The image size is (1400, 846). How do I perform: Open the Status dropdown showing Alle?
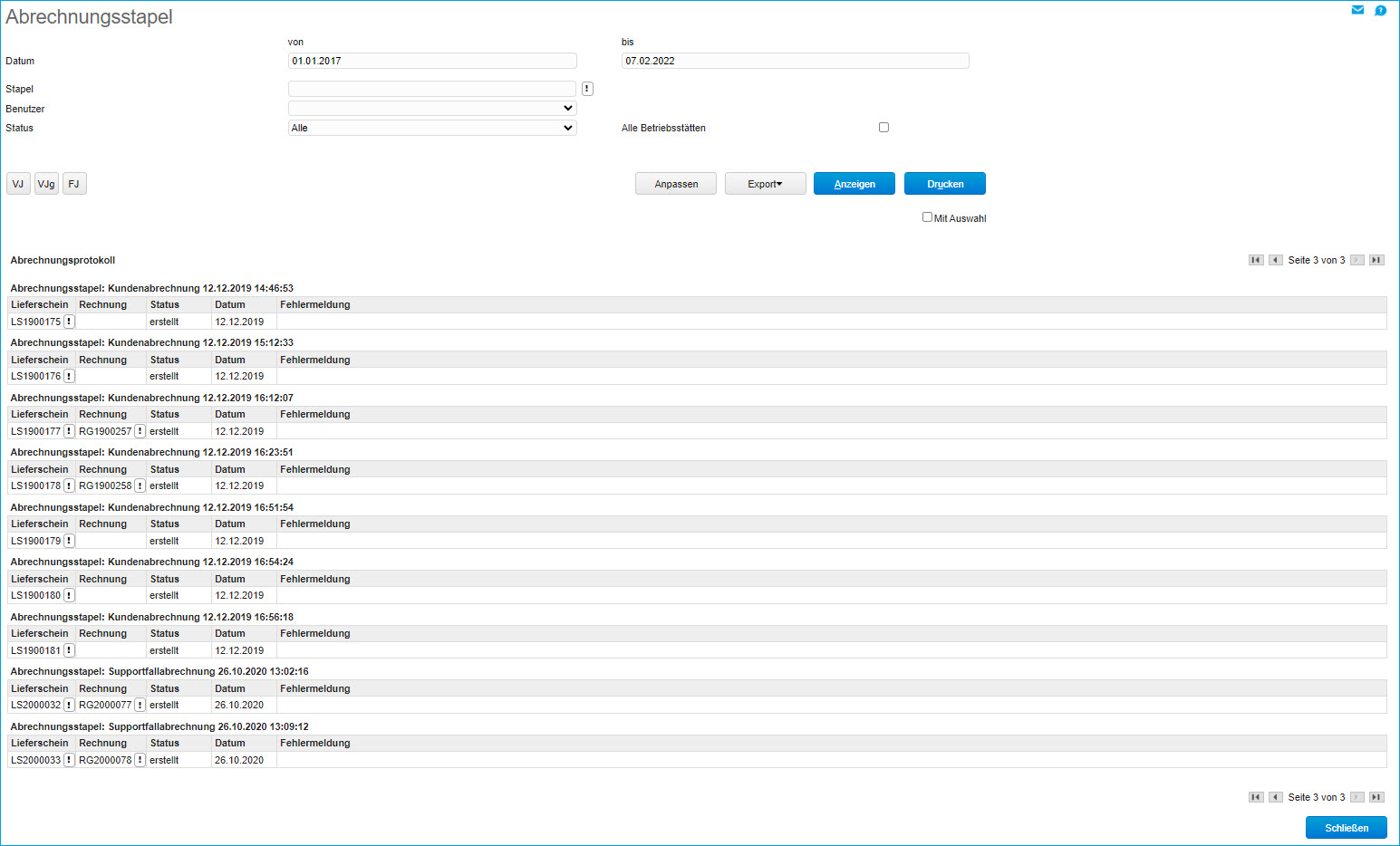[432, 128]
